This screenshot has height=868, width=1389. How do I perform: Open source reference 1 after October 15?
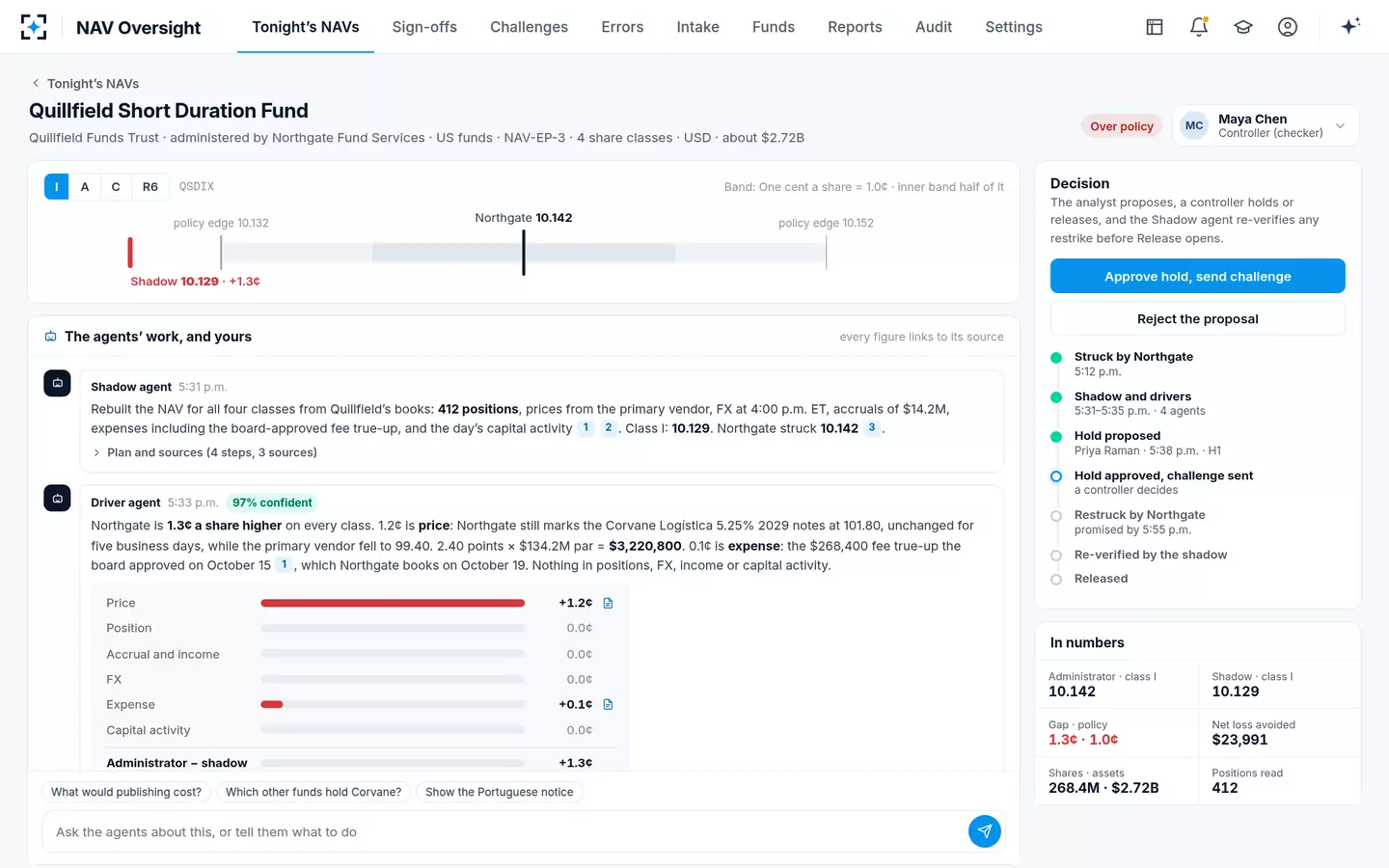click(x=284, y=564)
